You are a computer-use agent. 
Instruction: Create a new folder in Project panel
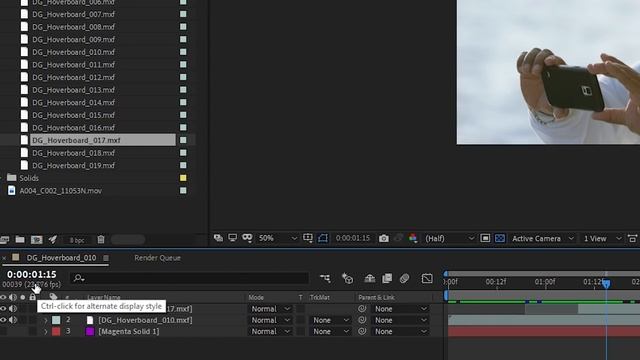coord(20,240)
